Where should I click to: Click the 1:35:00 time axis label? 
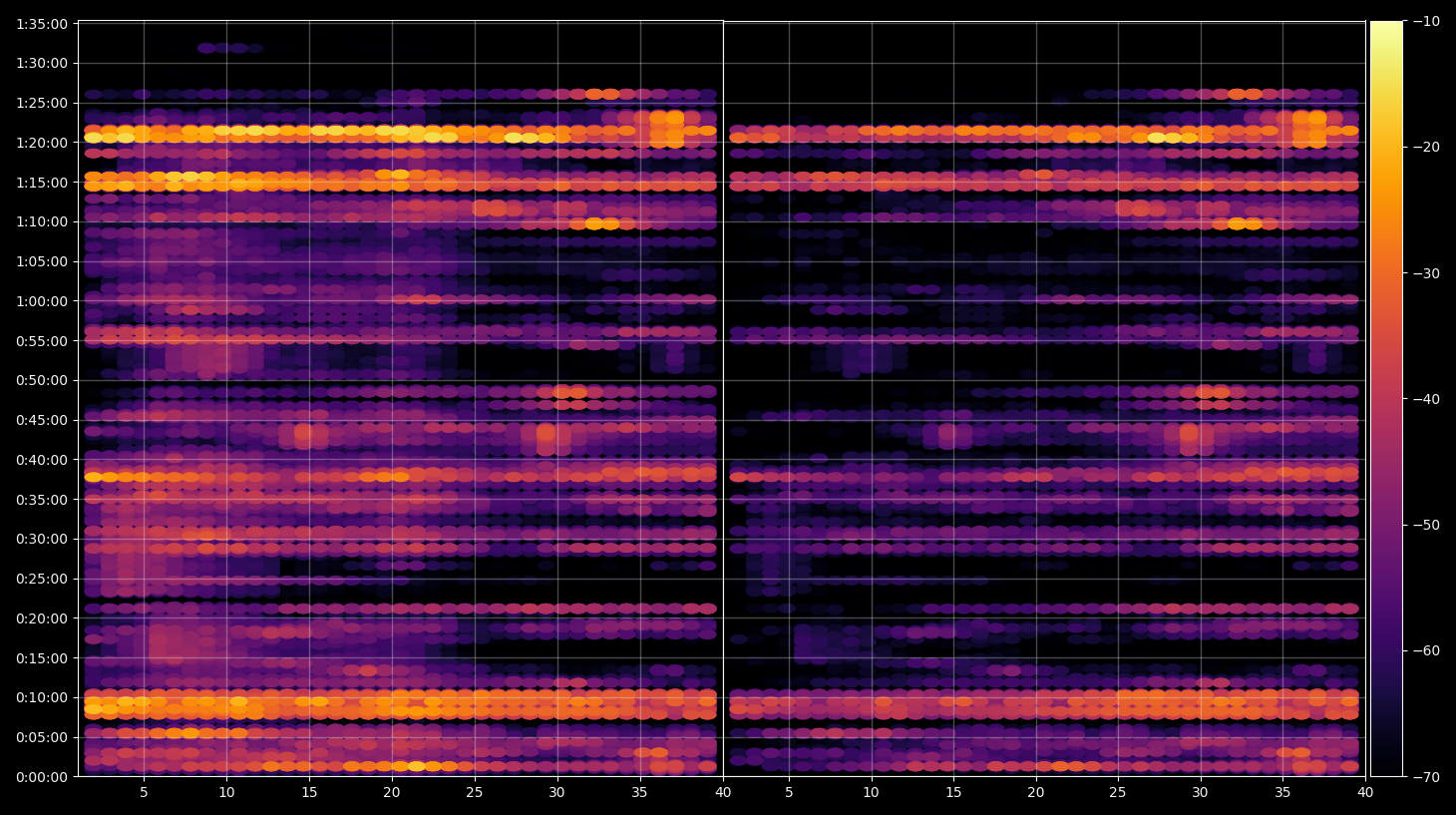[x=42, y=24]
